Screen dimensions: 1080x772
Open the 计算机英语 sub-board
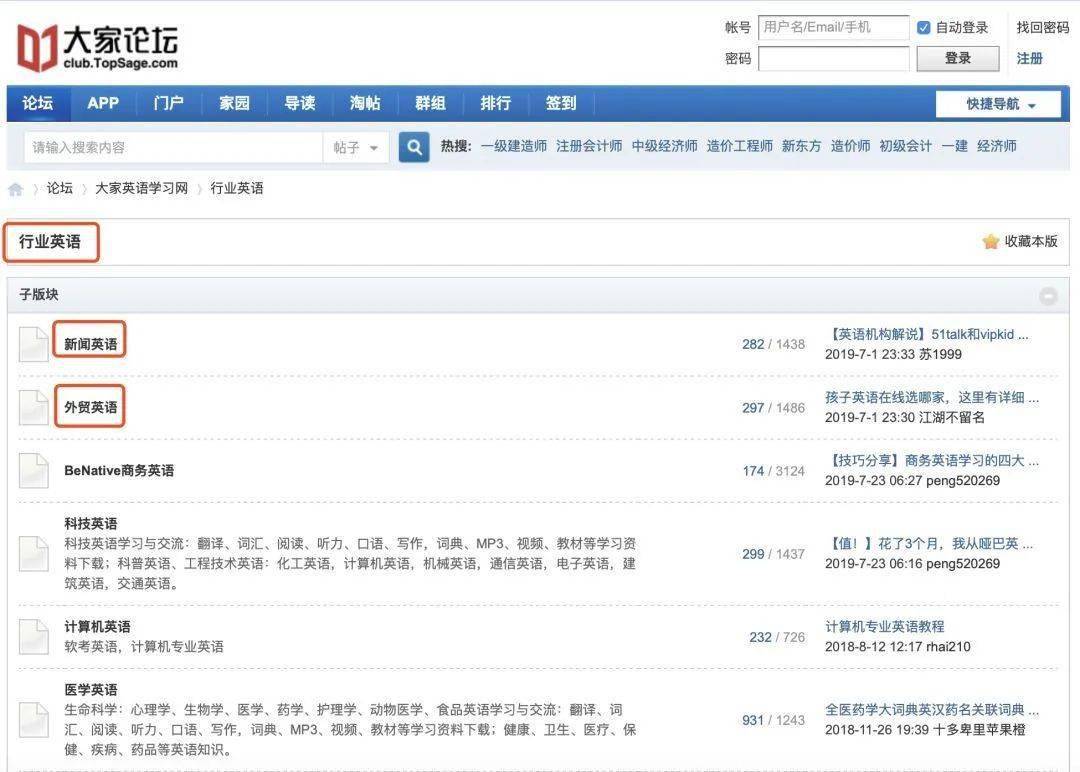pyautogui.click(x=97, y=627)
